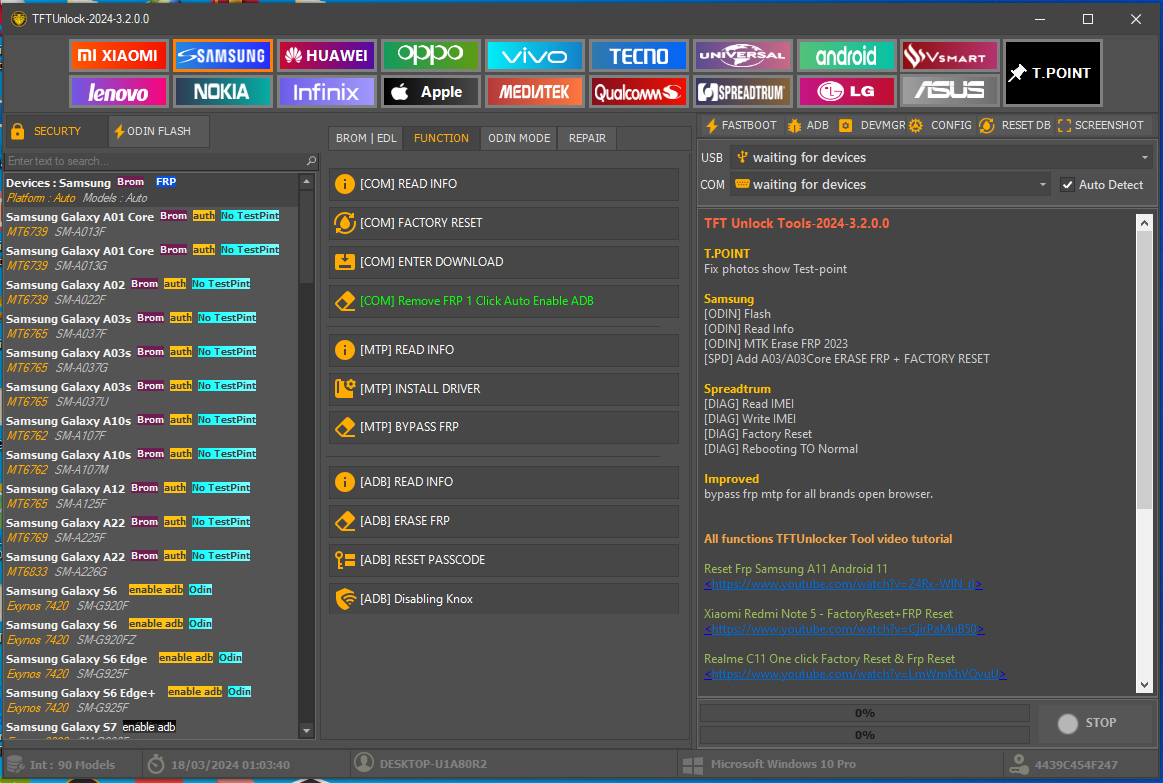This screenshot has width=1163, height=783.
Task: Select Samsung Galaxy S6 Edge+ entry
Action: point(151,700)
